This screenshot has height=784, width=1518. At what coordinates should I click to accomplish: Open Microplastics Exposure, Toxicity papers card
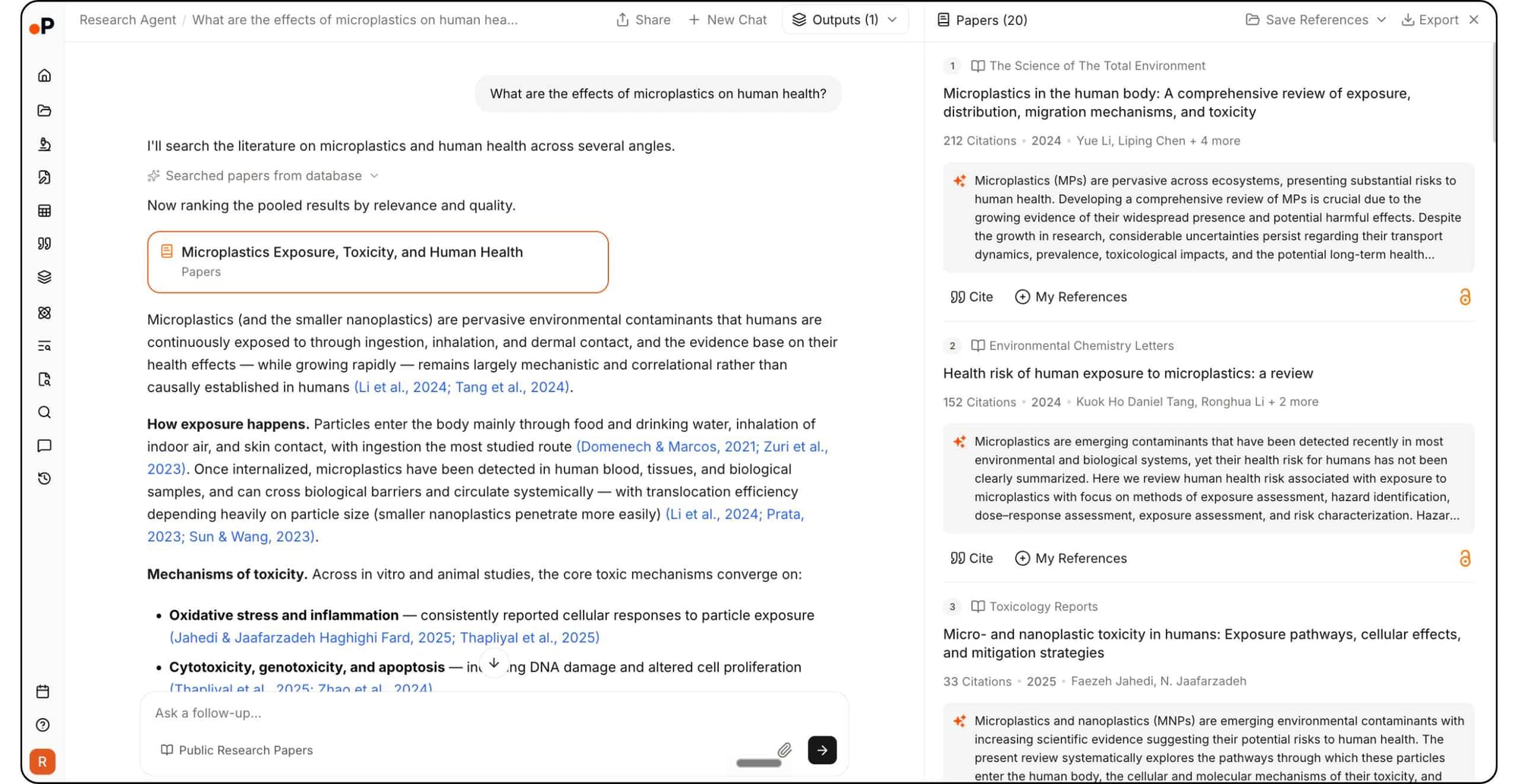[378, 262]
